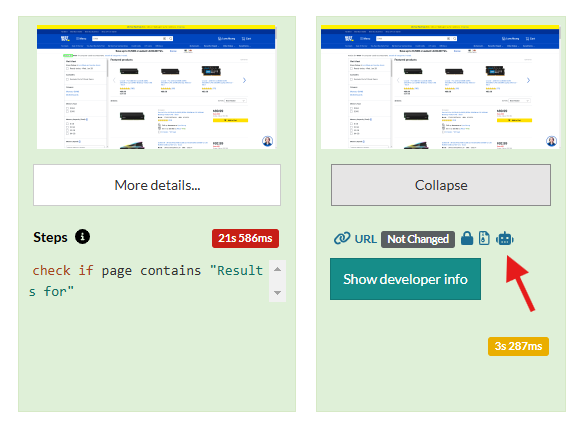Viewport: 578px width, 421px height.
Task: Click the up arrow in the steps scrollbar
Action: click(x=278, y=269)
